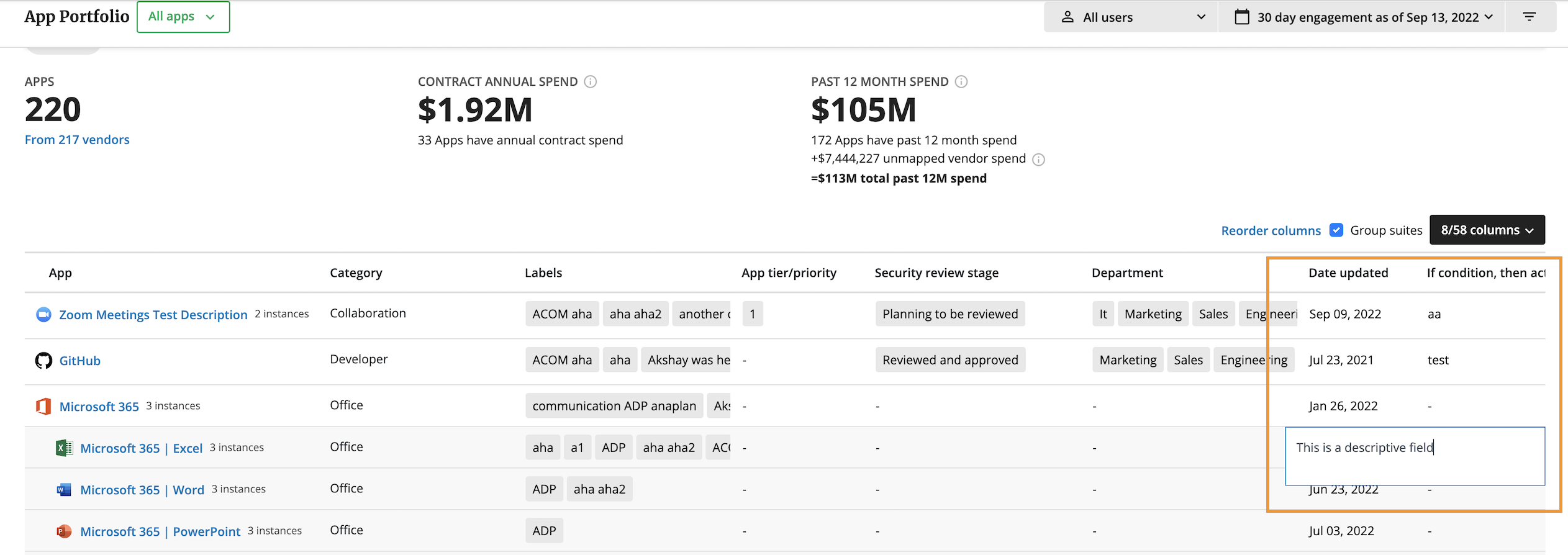Click info icon next to Contract Annual Spend
The image size is (1568, 555).
[591, 81]
